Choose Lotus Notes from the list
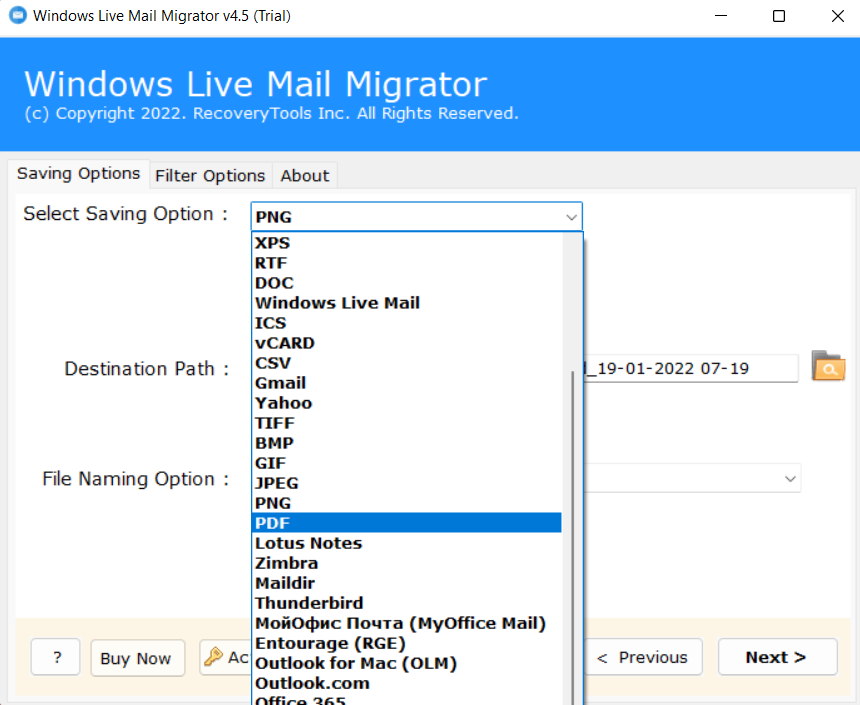This screenshot has width=860, height=705. coord(407,543)
